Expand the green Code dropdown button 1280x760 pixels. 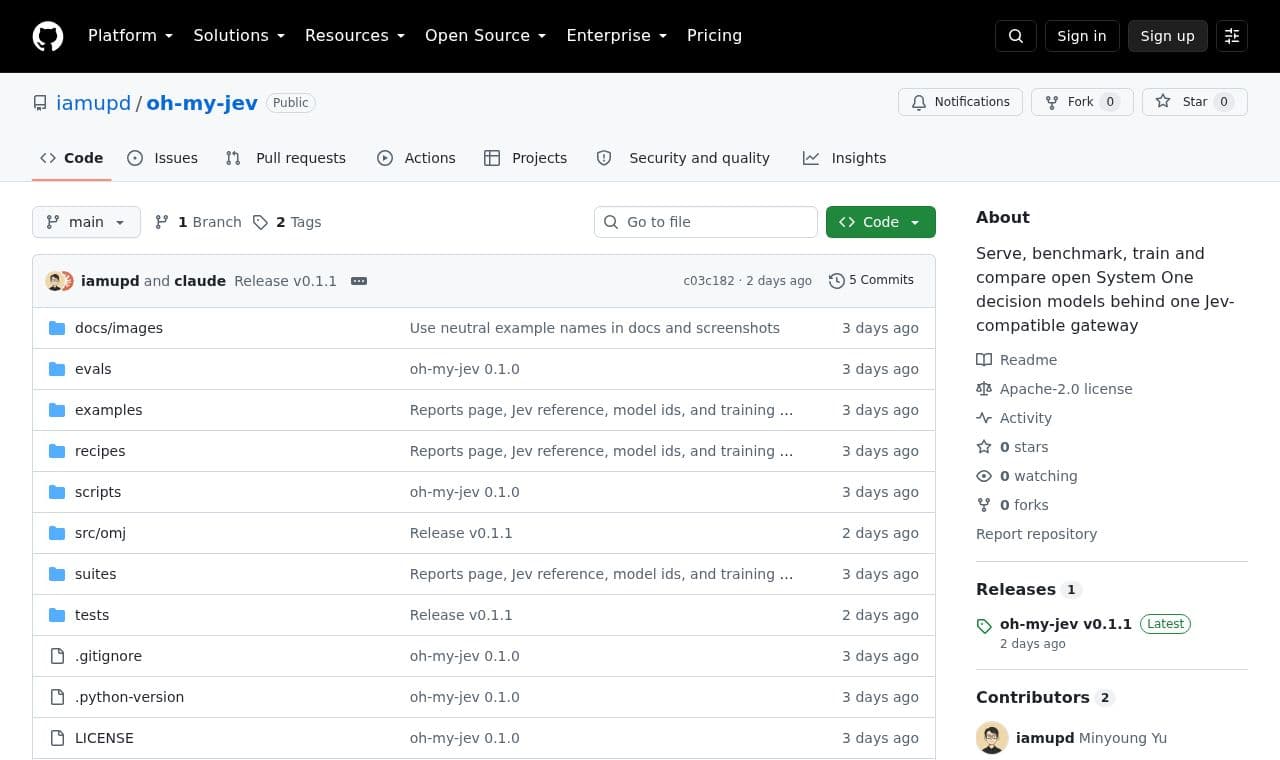[881, 222]
